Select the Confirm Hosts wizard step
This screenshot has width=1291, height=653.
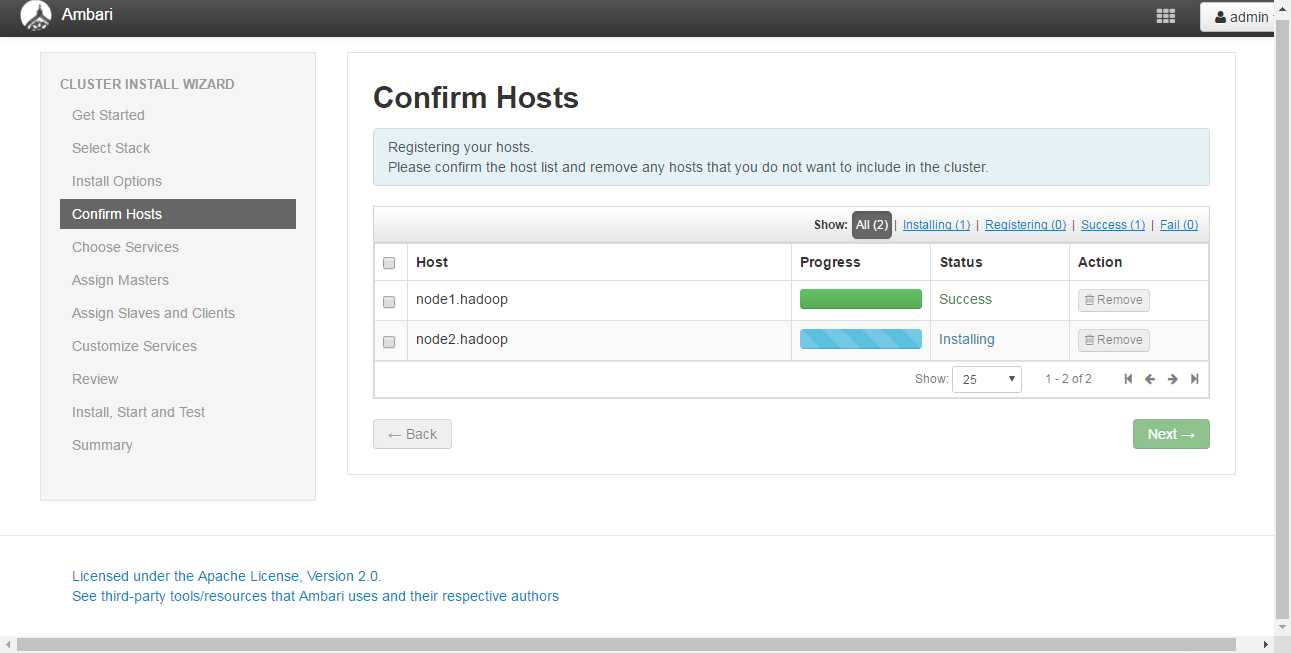coord(178,214)
